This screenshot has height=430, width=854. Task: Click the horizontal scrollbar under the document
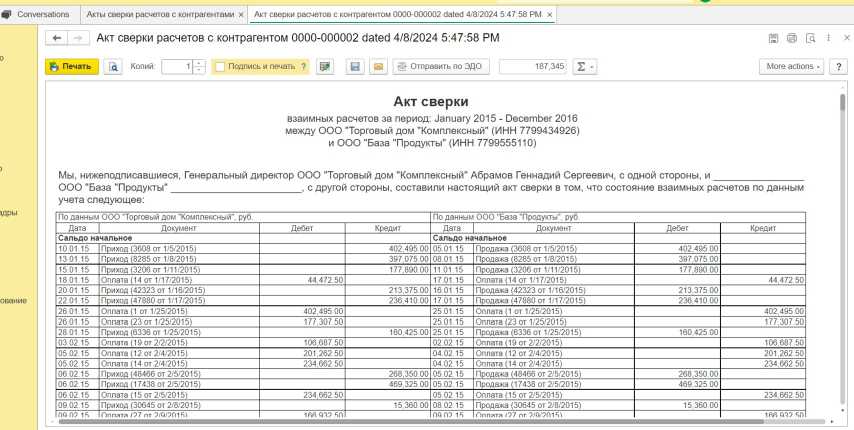411,421
